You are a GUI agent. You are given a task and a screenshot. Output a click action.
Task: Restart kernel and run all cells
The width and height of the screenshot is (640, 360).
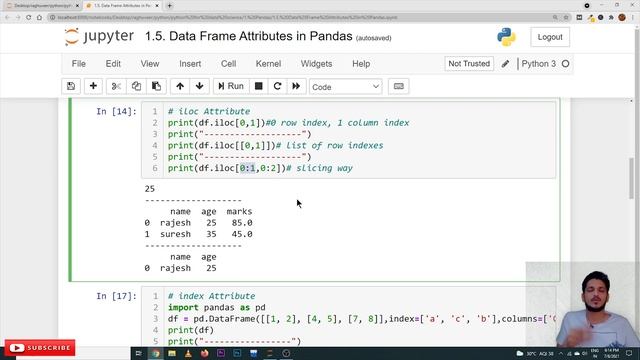pyautogui.click(x=296, y=86)
